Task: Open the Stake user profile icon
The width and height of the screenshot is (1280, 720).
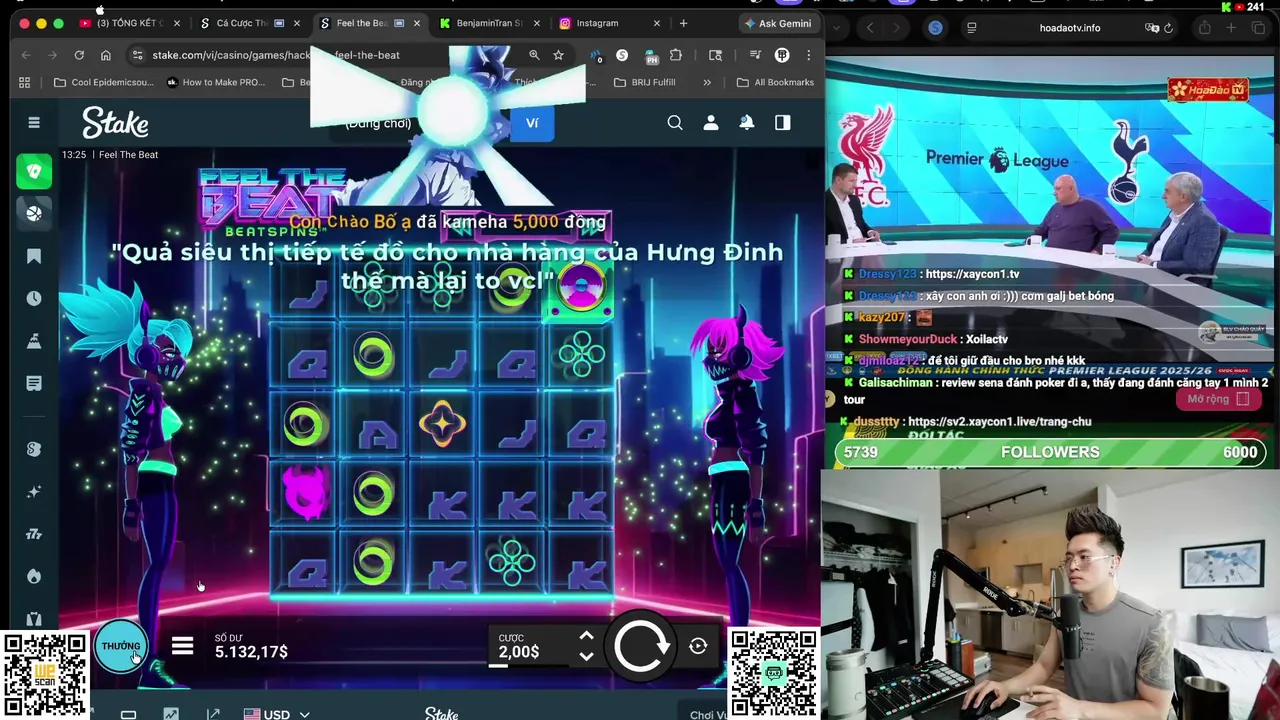Action: pyautogui.click(x=711, y=122)
